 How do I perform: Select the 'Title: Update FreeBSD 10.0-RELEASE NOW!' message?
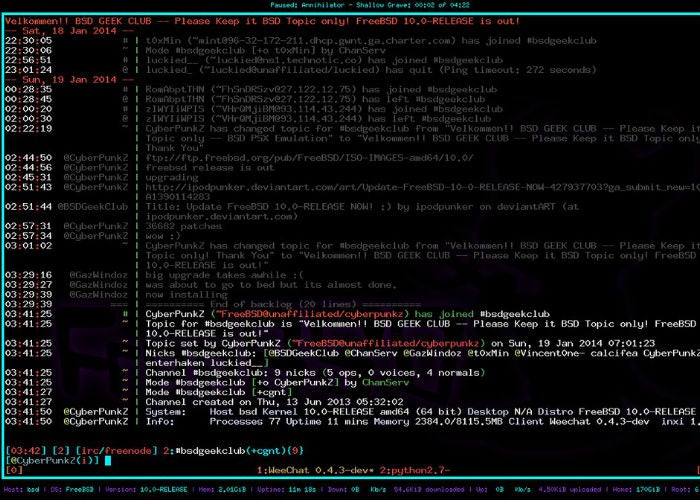362,212
